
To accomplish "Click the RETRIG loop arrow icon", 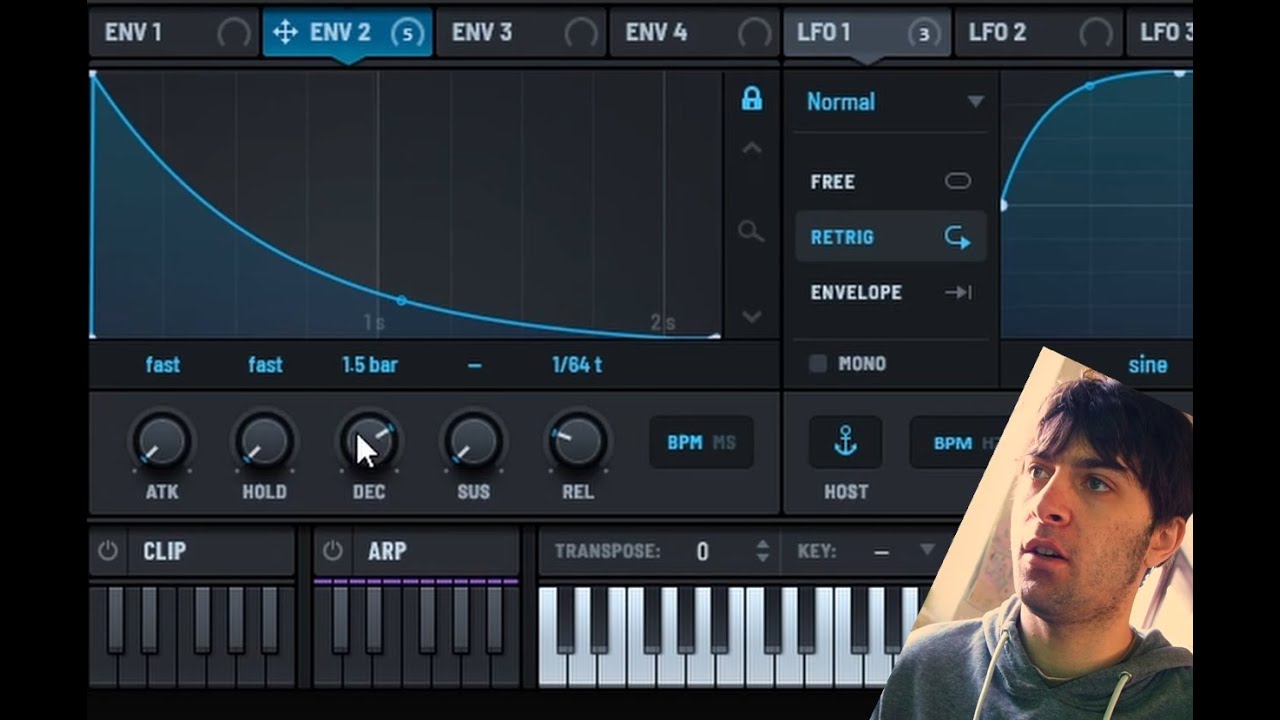I will pos(958,237).
